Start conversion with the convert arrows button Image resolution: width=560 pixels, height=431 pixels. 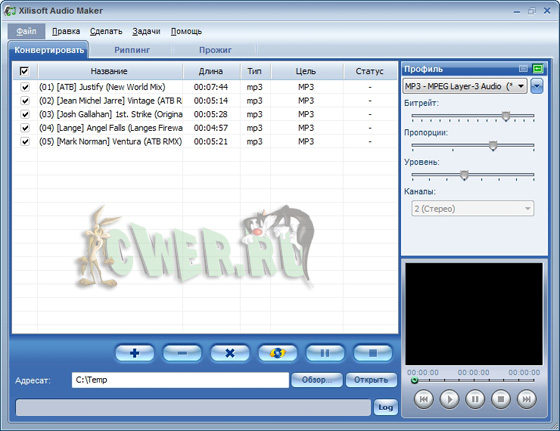278,353
